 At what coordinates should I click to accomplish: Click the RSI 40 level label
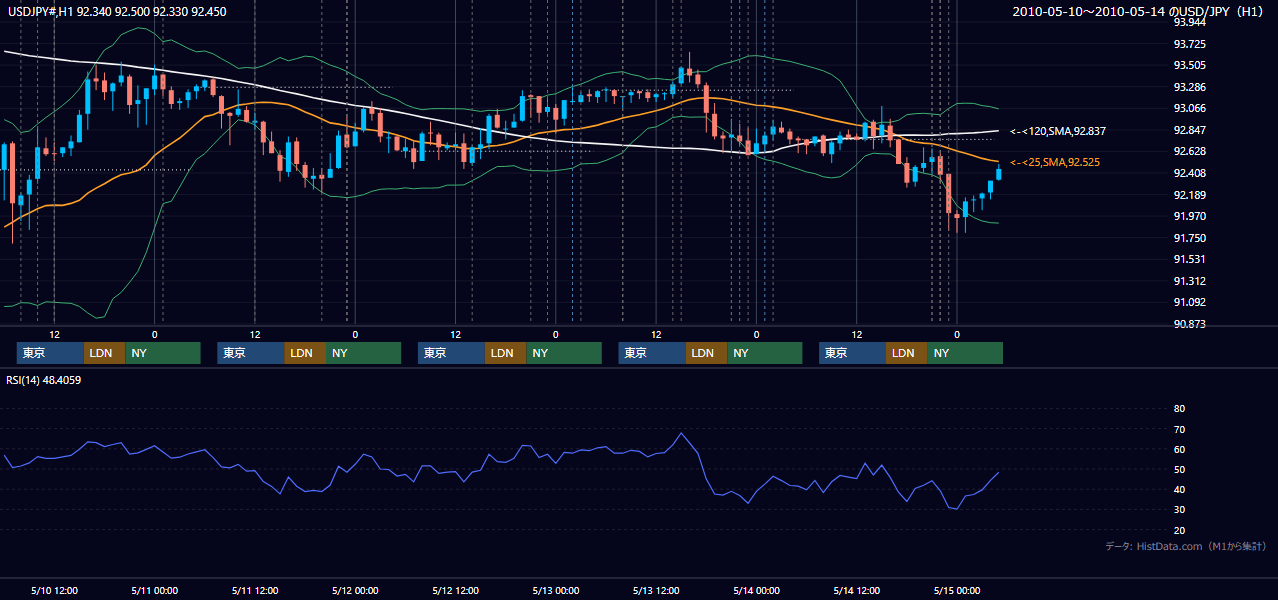(x=1179, y=489)
